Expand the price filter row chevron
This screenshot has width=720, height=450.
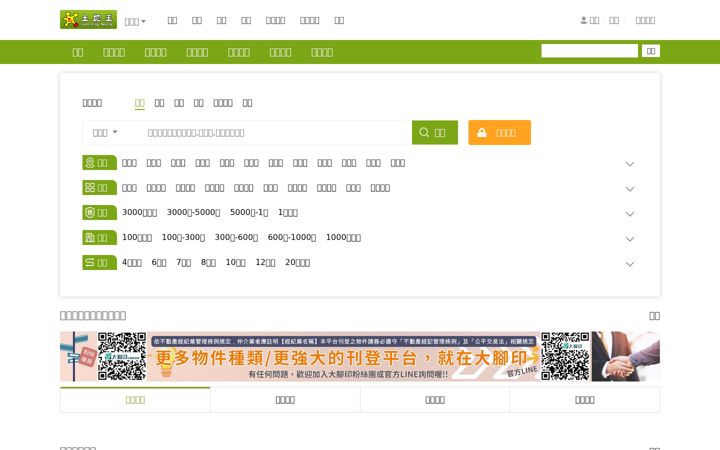(630, 214)
